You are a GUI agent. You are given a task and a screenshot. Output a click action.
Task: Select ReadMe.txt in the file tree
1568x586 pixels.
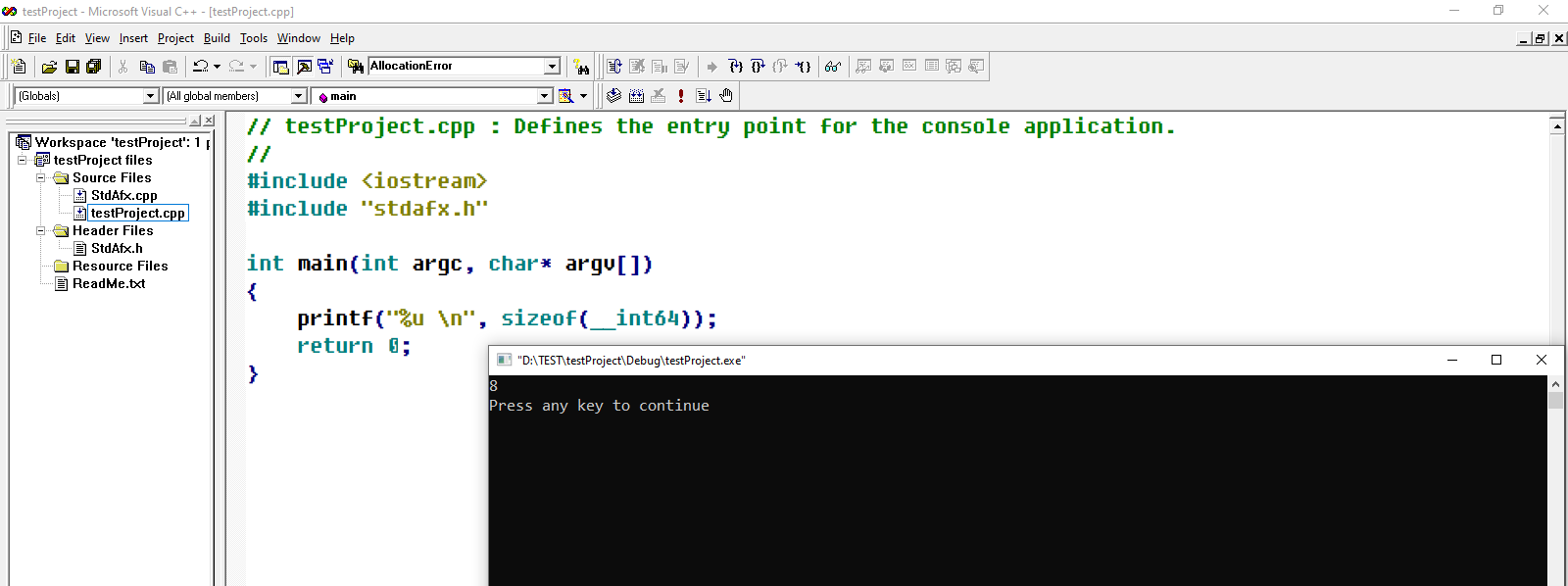click(109, 283)
